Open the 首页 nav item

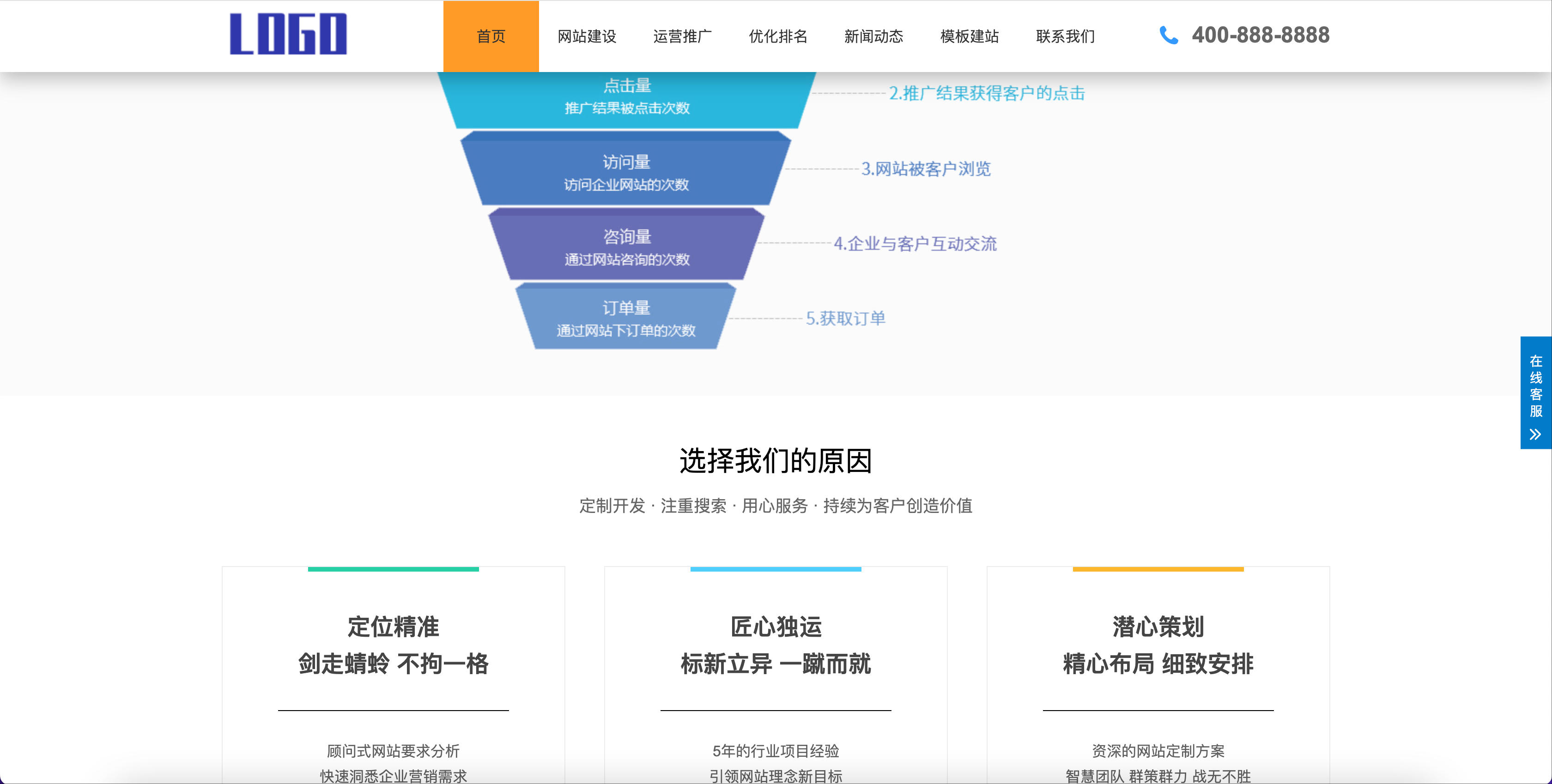coord(491,36)
